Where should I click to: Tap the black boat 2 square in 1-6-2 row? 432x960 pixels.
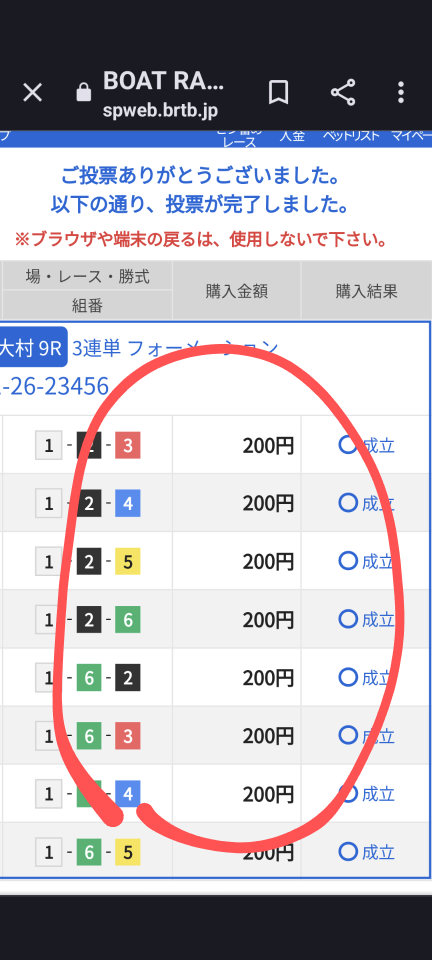tap(128, 678)
